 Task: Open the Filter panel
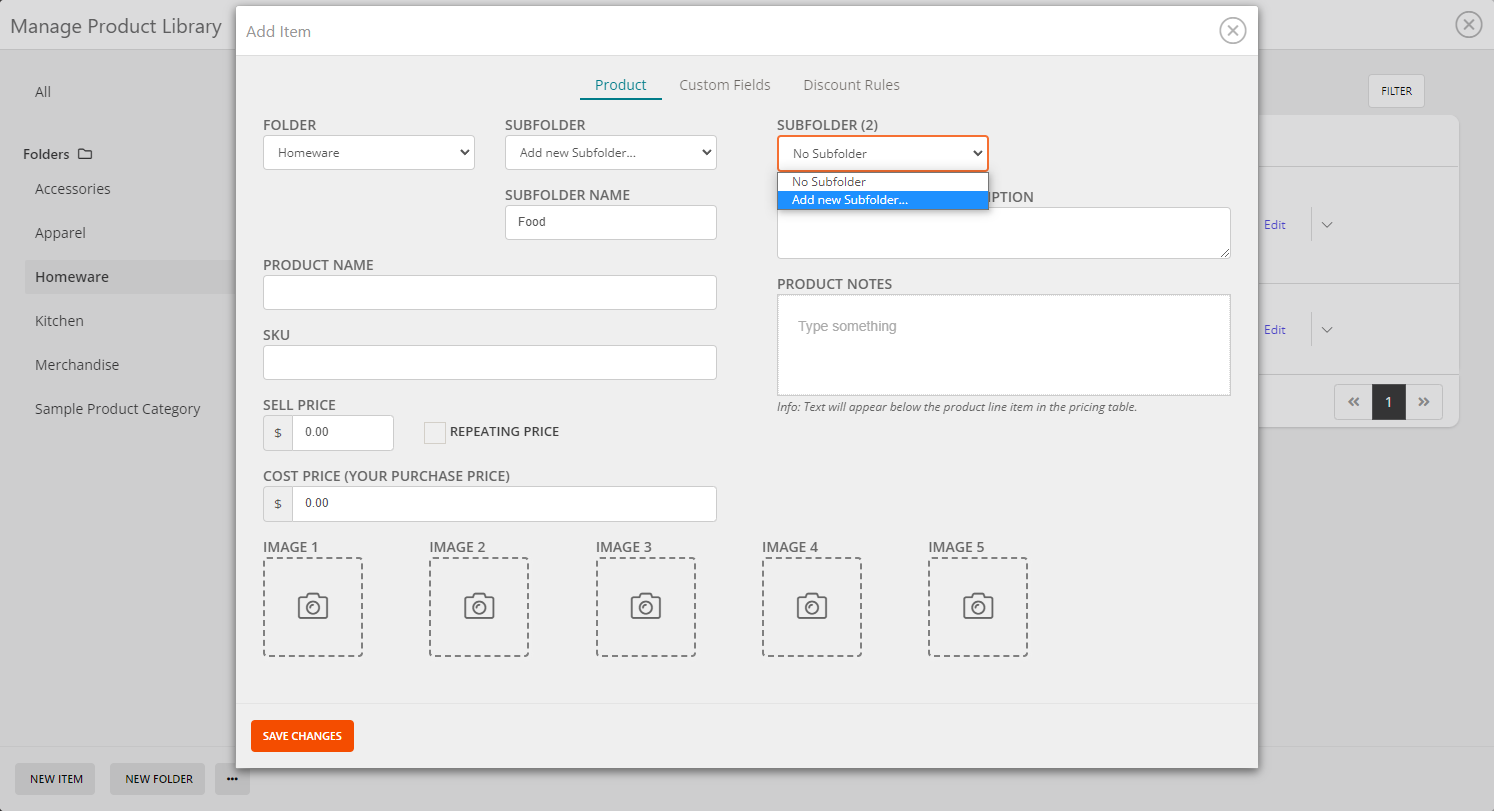pyautogui.click(x=1396, y=90)
